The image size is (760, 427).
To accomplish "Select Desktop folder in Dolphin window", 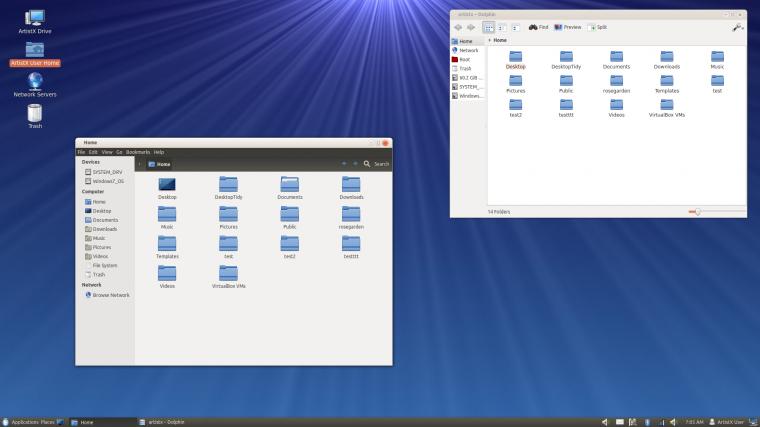I will pos(516,60).
